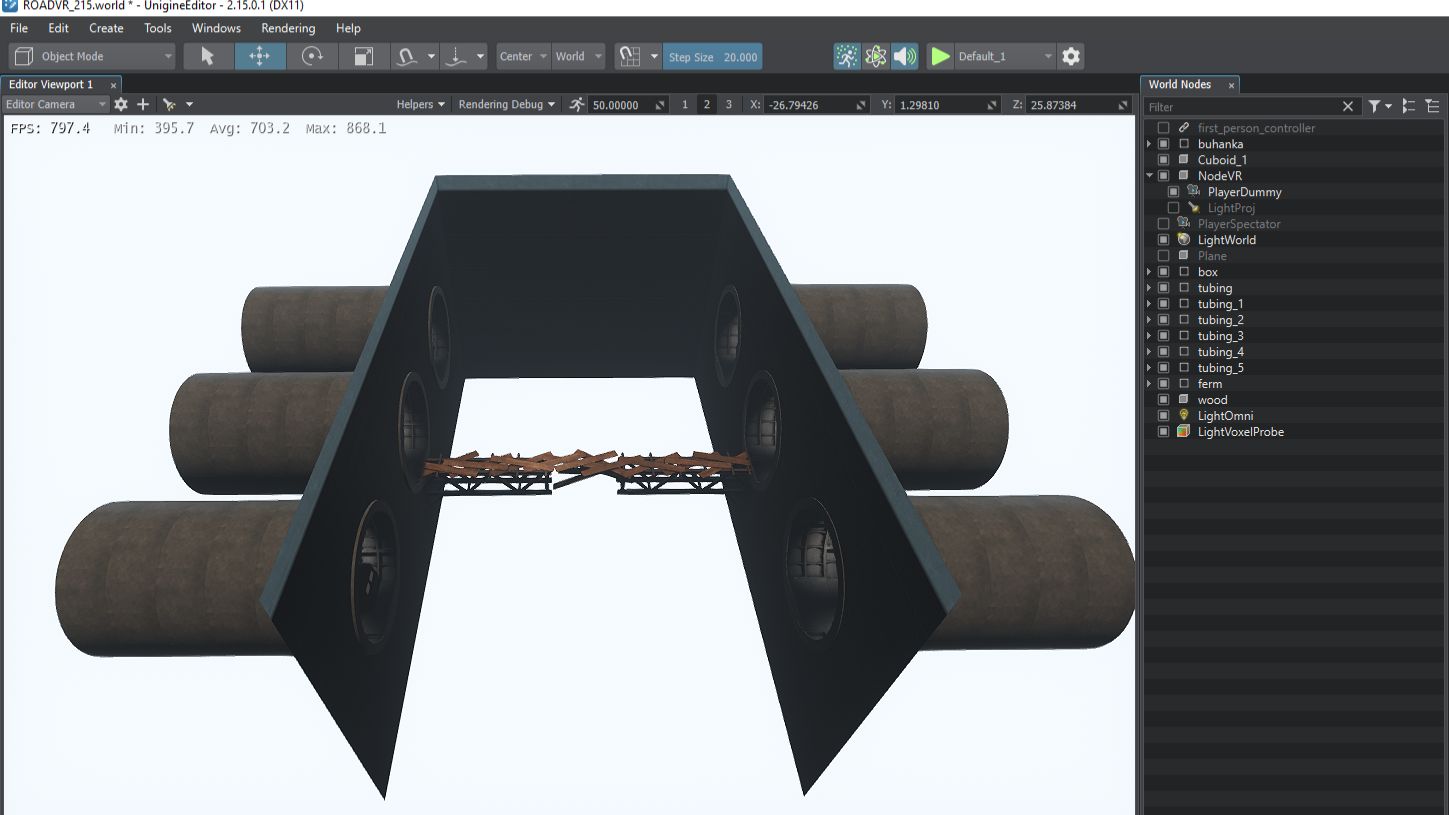Activate the Rotate manipulator tool

coord(312,56)
